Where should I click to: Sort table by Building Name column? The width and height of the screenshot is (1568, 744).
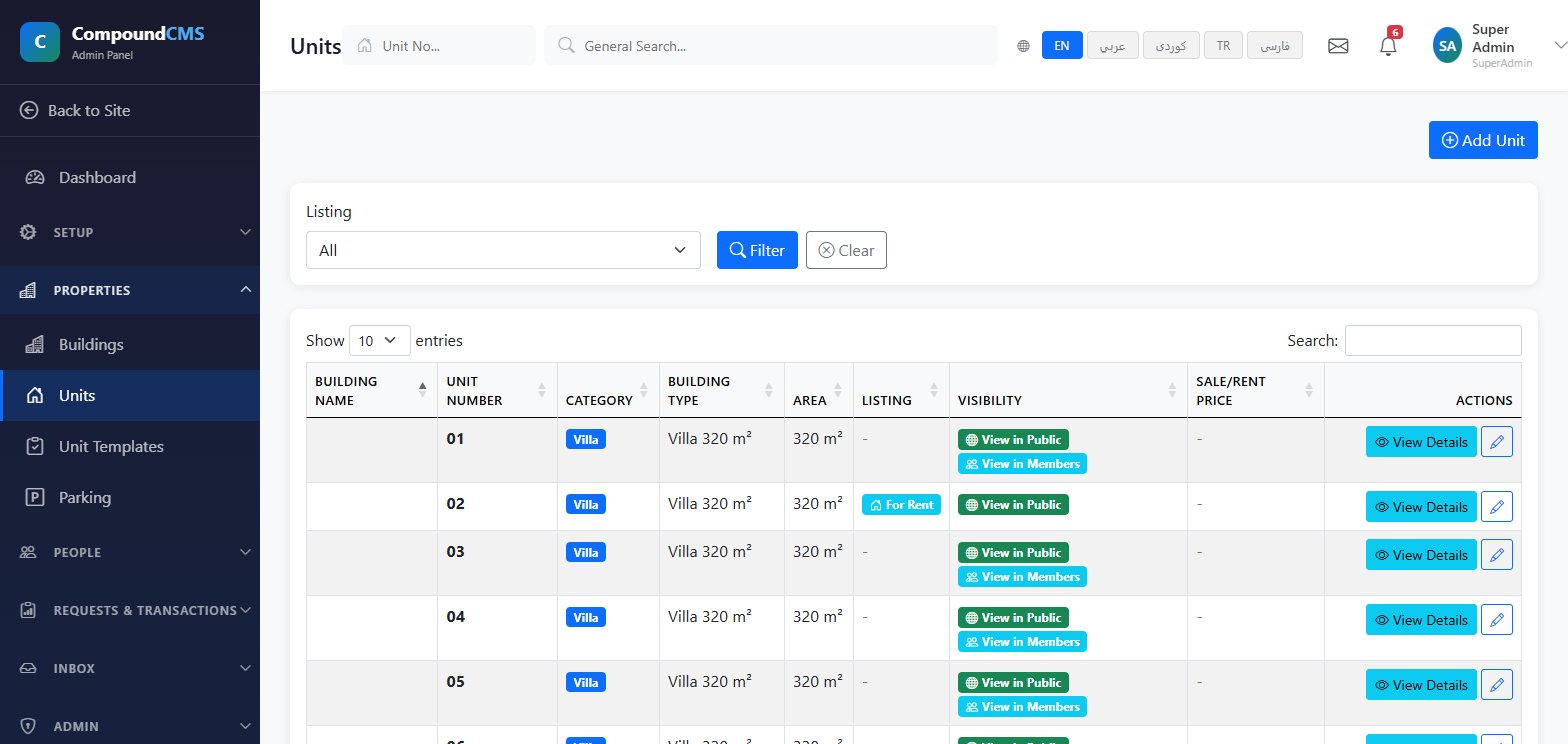pyautogui.click(x=371, y=390)
